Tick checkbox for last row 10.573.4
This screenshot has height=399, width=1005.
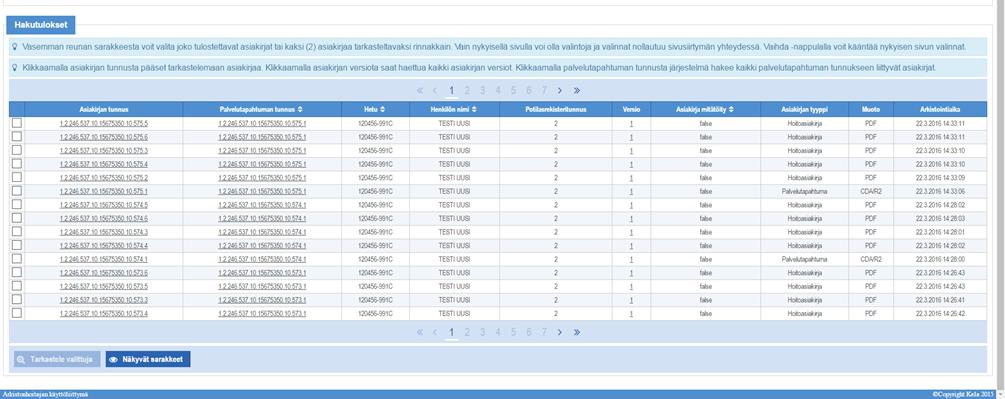click(x=17, y=313)
